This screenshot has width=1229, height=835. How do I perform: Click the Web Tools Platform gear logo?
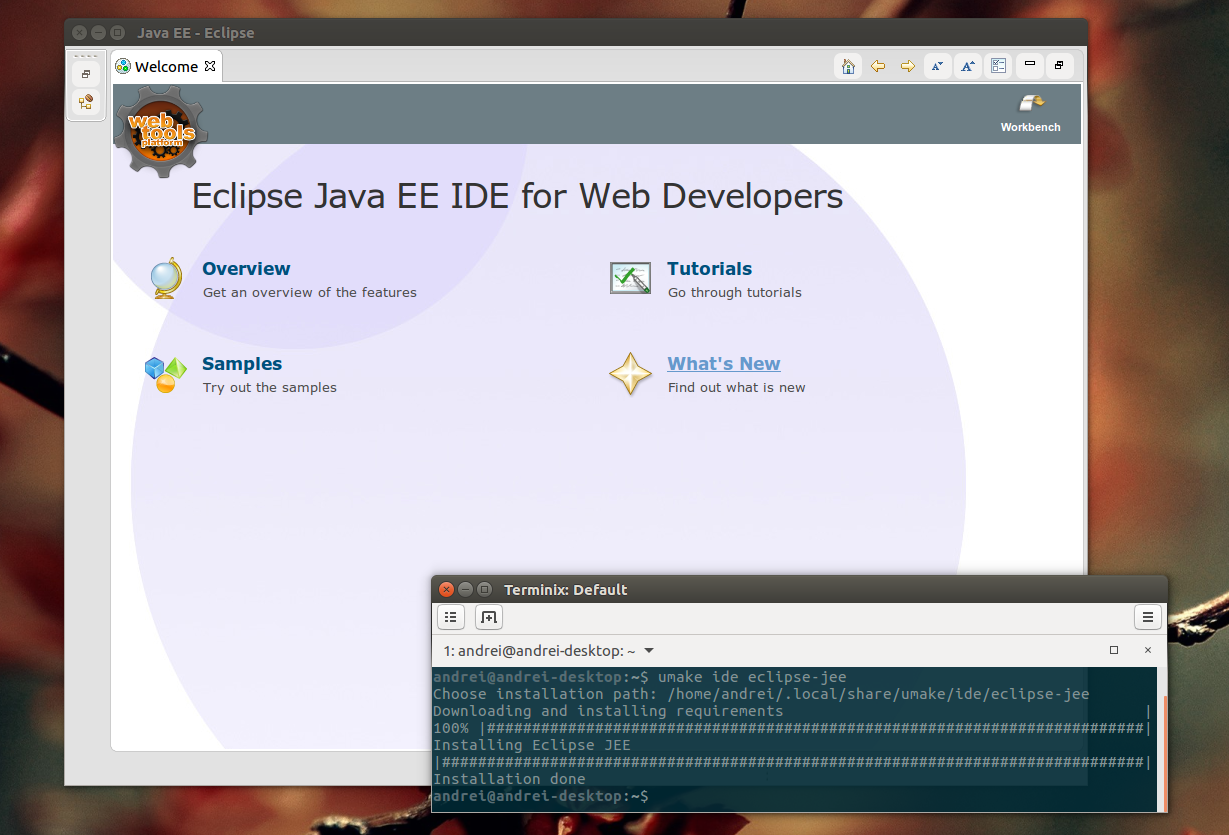coord(160,131)
